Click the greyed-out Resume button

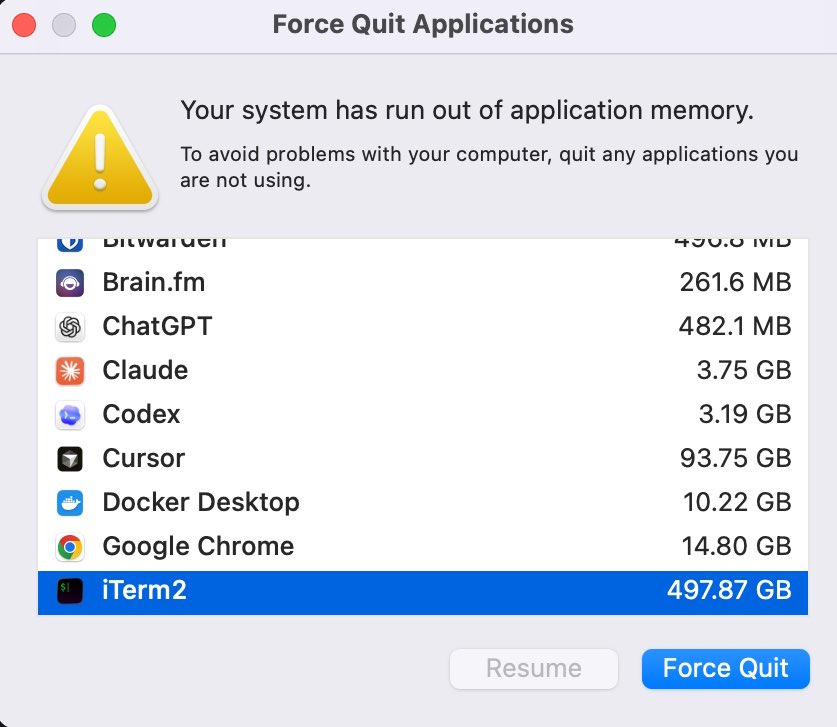[x=534, y=669]
